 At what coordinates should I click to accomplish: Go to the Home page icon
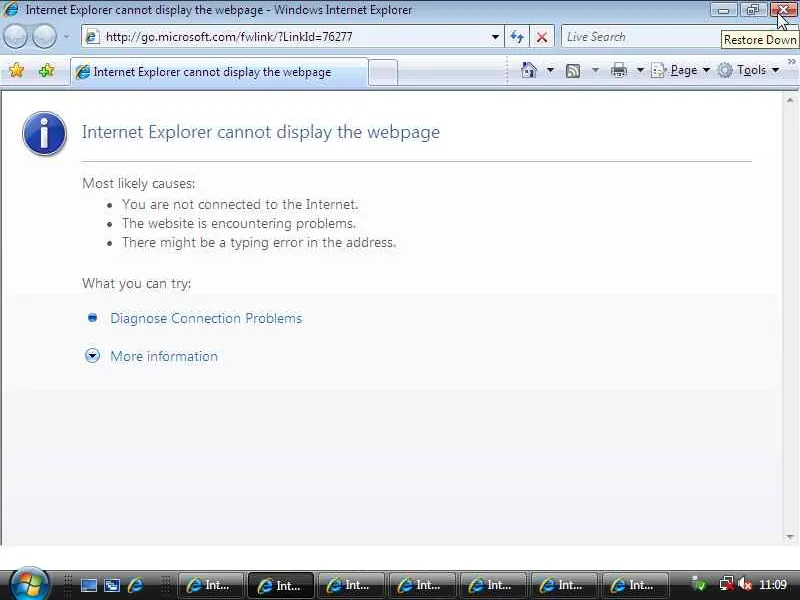(x=529, y=70)
